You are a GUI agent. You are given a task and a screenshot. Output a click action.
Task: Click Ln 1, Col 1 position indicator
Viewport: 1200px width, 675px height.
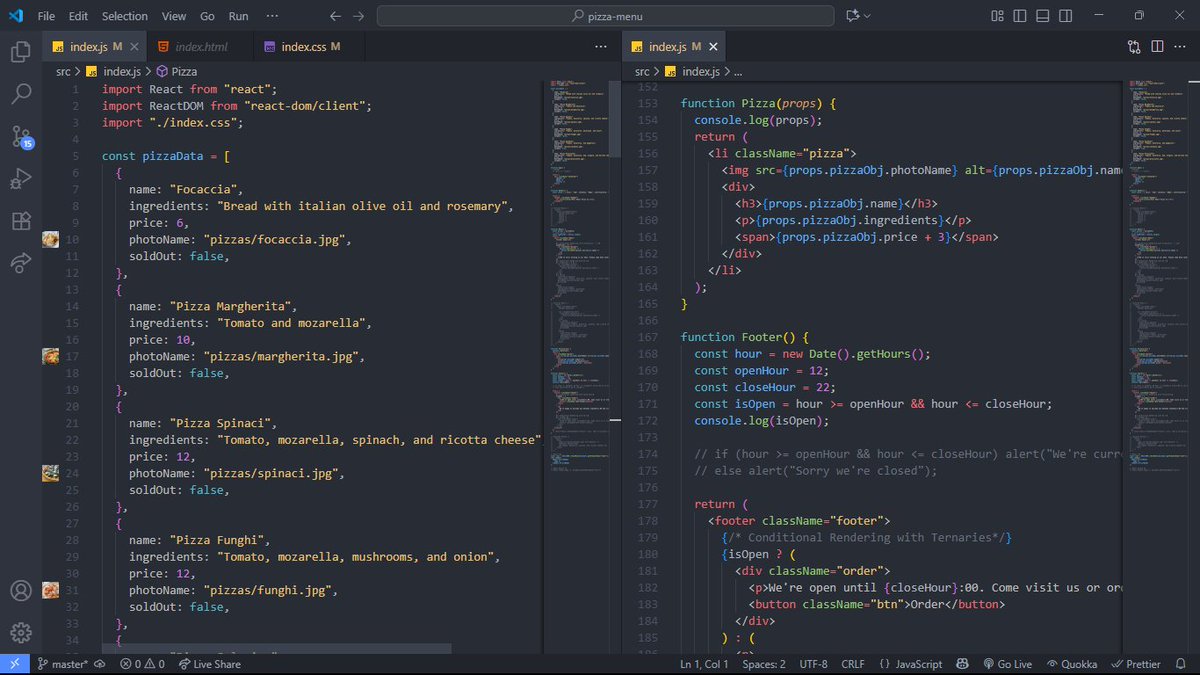(704, 664)
